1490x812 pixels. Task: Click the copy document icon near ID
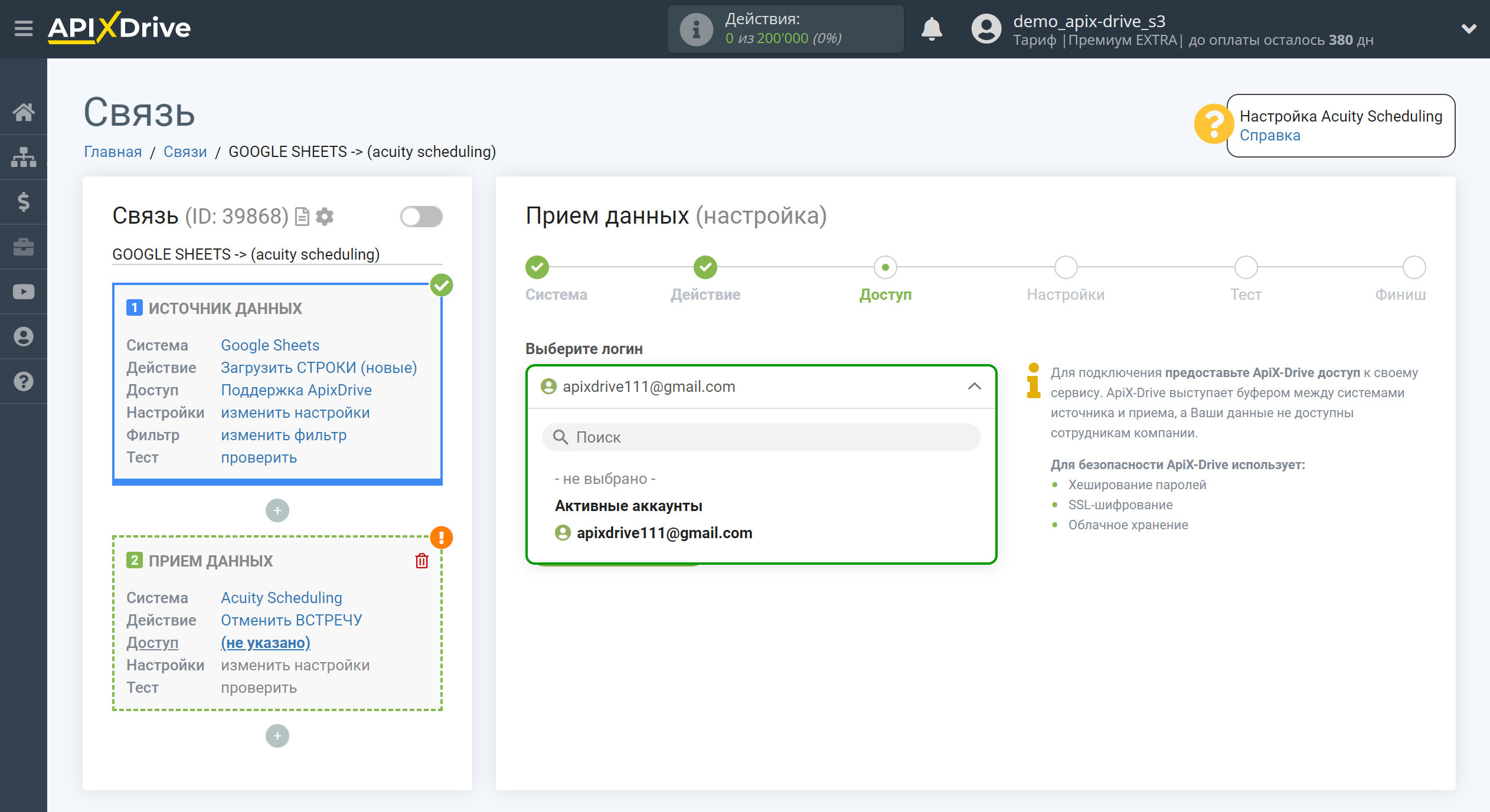(302, 217)
